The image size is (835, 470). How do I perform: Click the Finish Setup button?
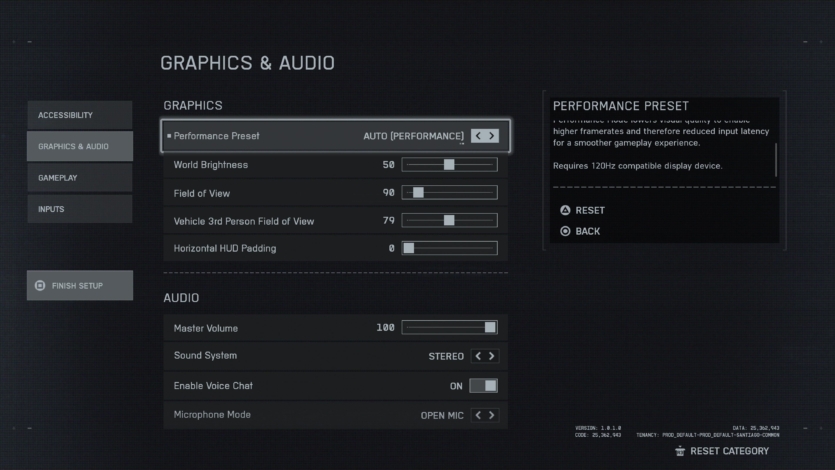pyautogui.click(x=79, y=285)
